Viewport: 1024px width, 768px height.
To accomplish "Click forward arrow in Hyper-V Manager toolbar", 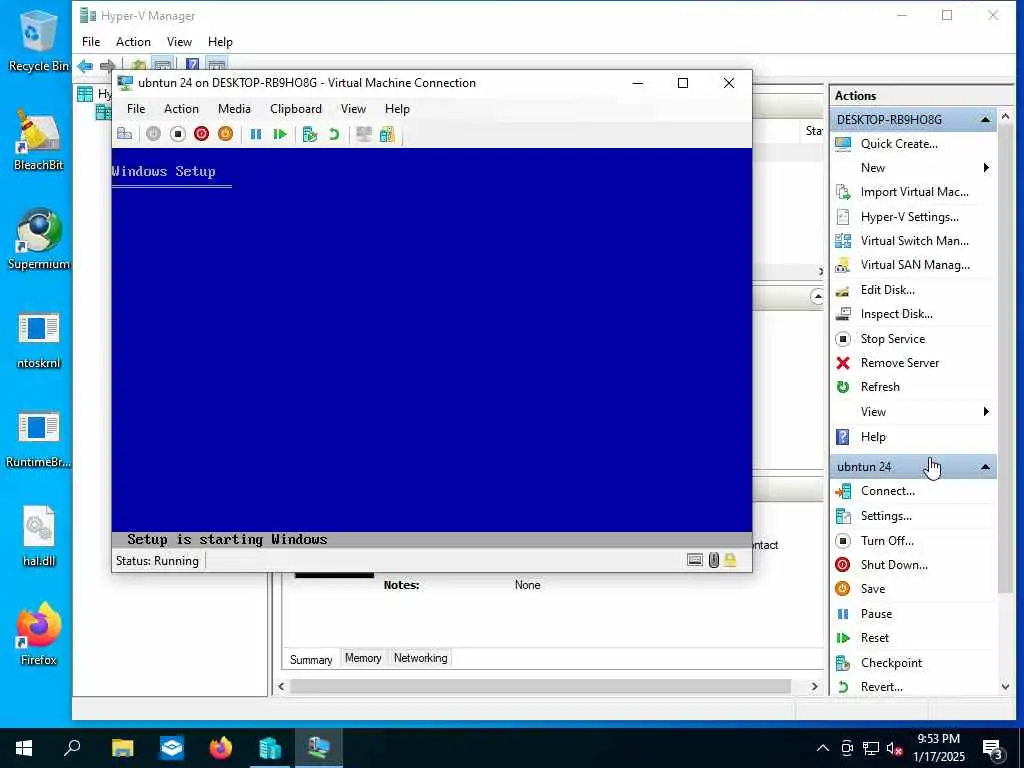I will click(x=108, y=65).
